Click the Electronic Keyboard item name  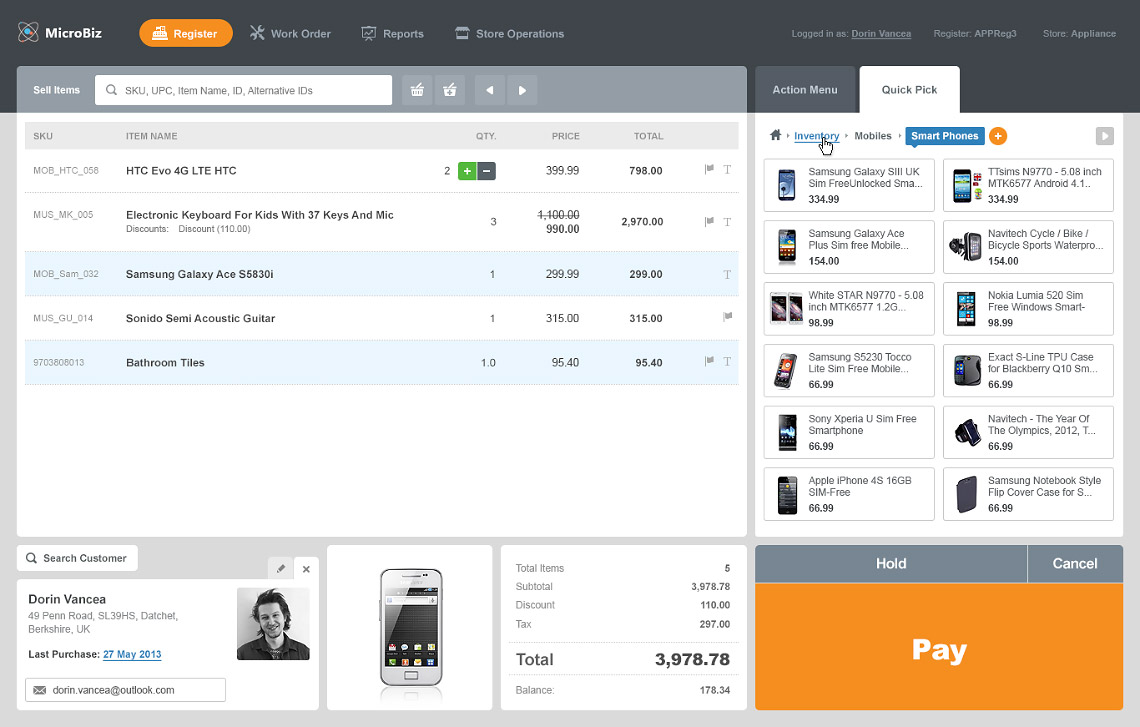tap(260, 215)
